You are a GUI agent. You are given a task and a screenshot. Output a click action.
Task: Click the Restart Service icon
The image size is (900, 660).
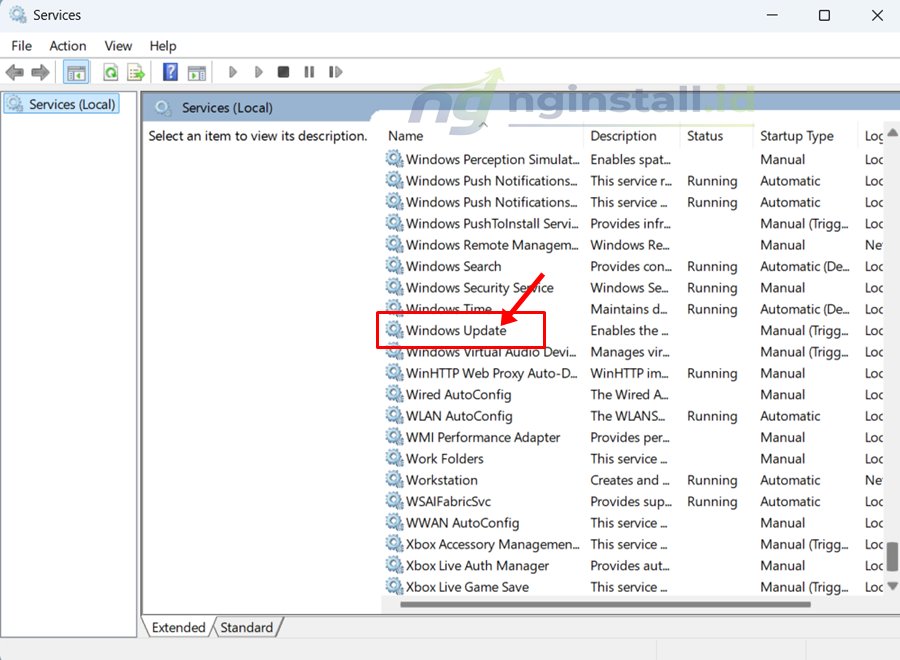click(x=335, y=71)
